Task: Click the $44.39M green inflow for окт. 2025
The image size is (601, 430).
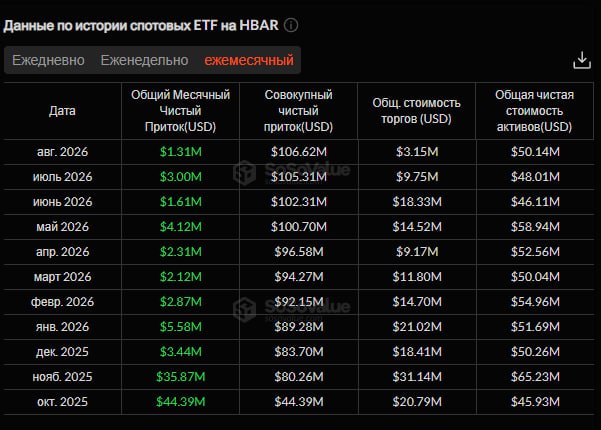Action: (181, 402)
